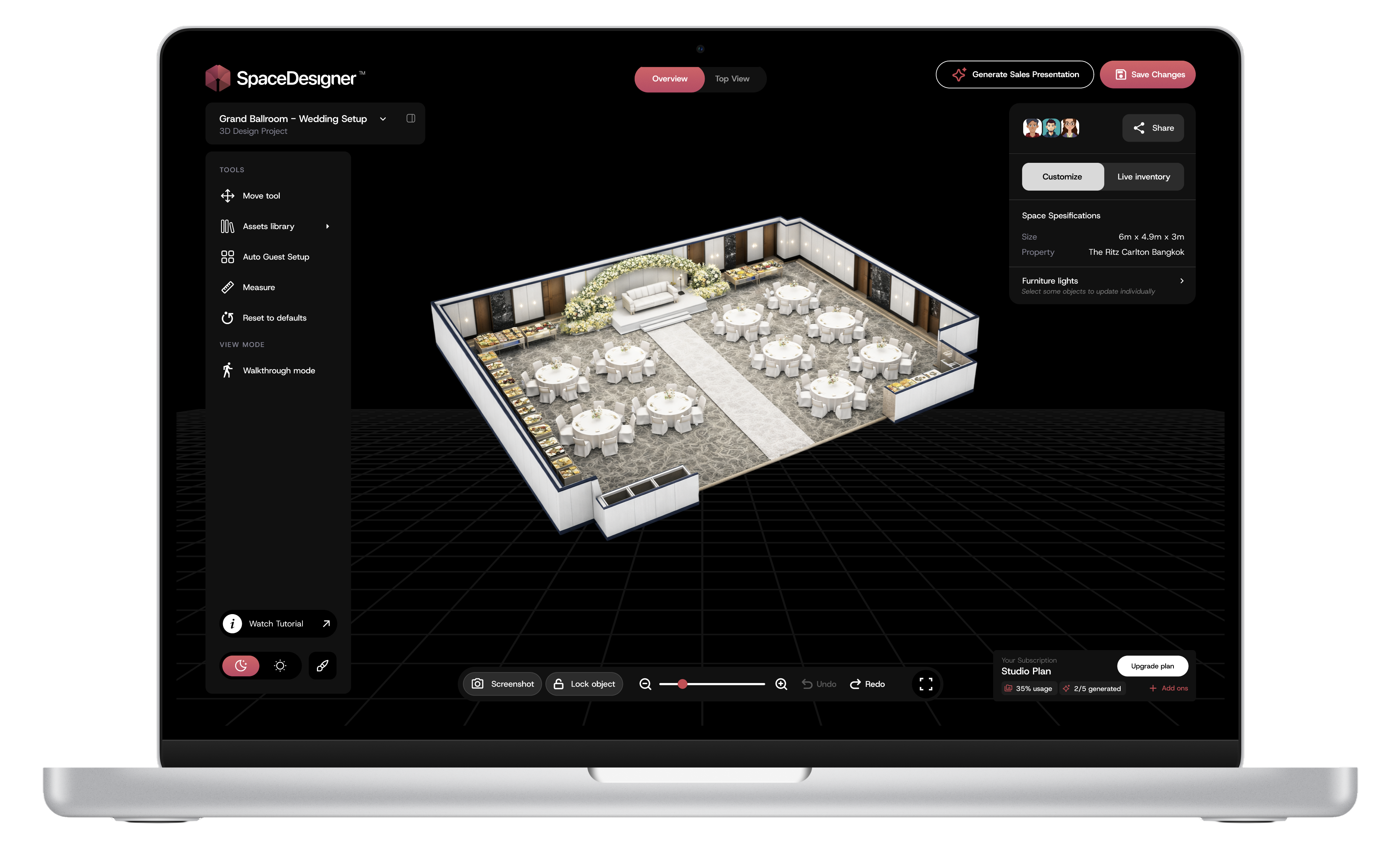1400x847 pixels.
Task: Switch to the Overview tab
Action: coord(669,79)
